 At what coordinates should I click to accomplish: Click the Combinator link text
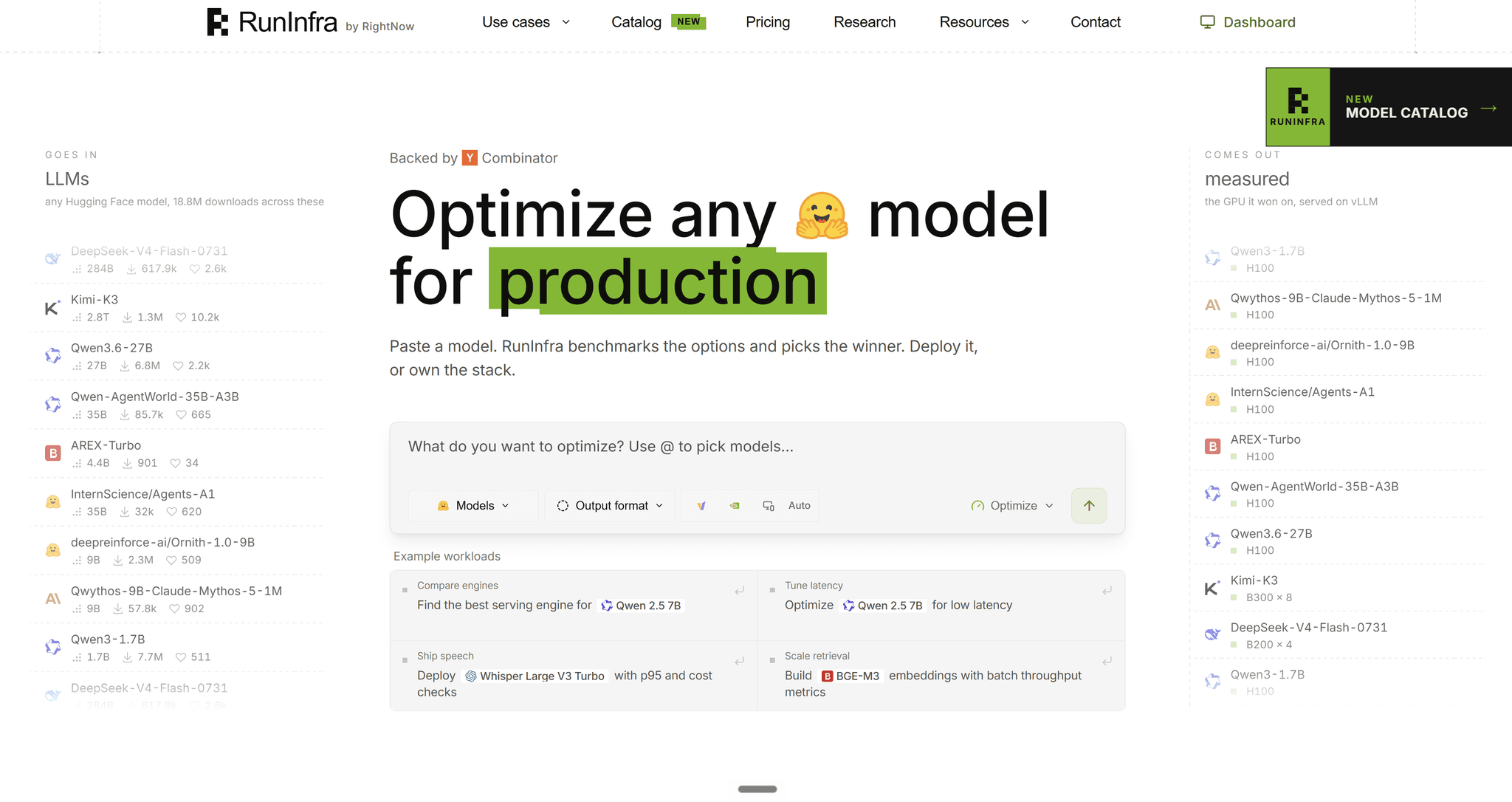point(520,158)
